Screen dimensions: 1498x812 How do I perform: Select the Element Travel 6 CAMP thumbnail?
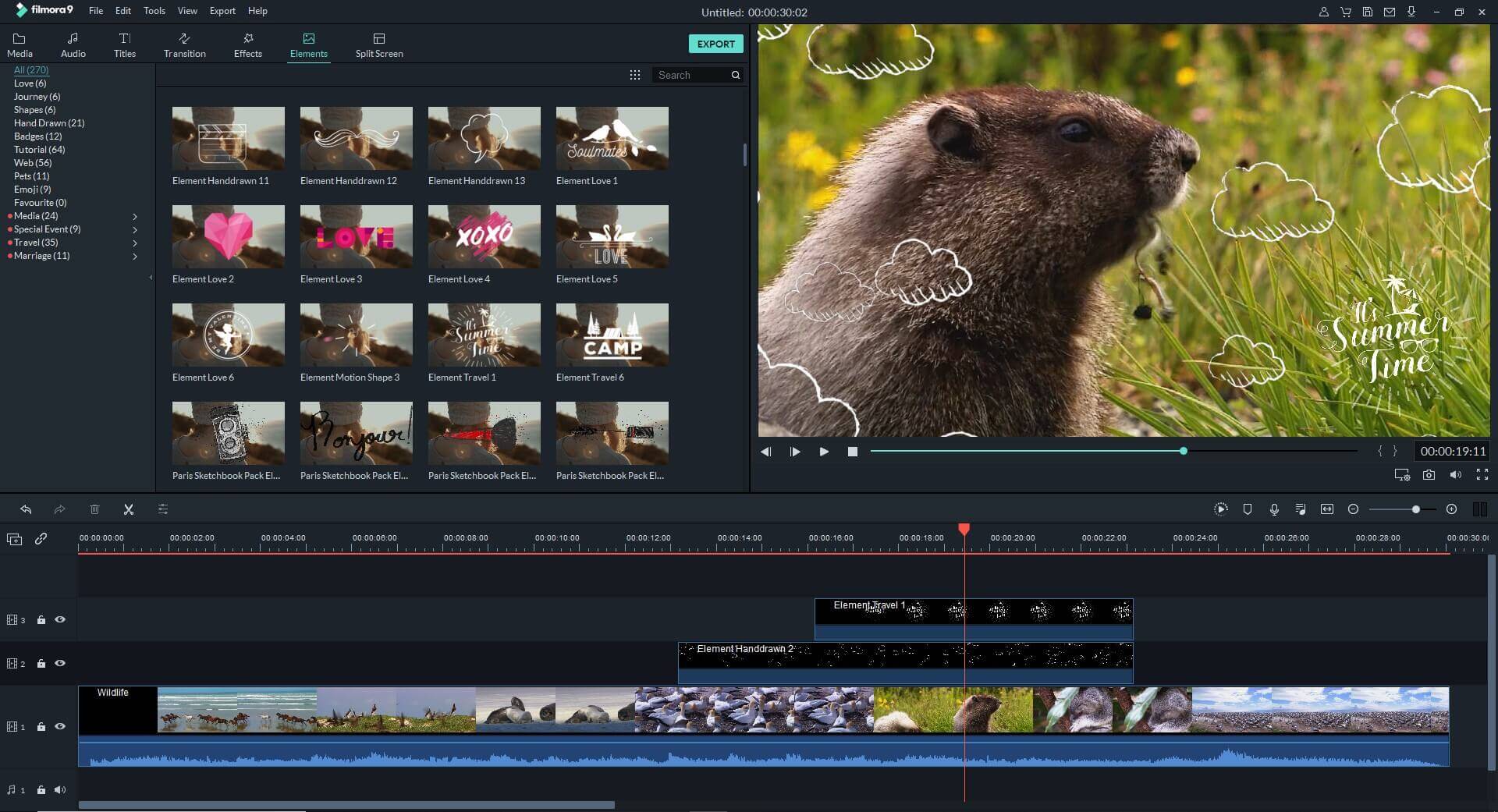[612, 335]
